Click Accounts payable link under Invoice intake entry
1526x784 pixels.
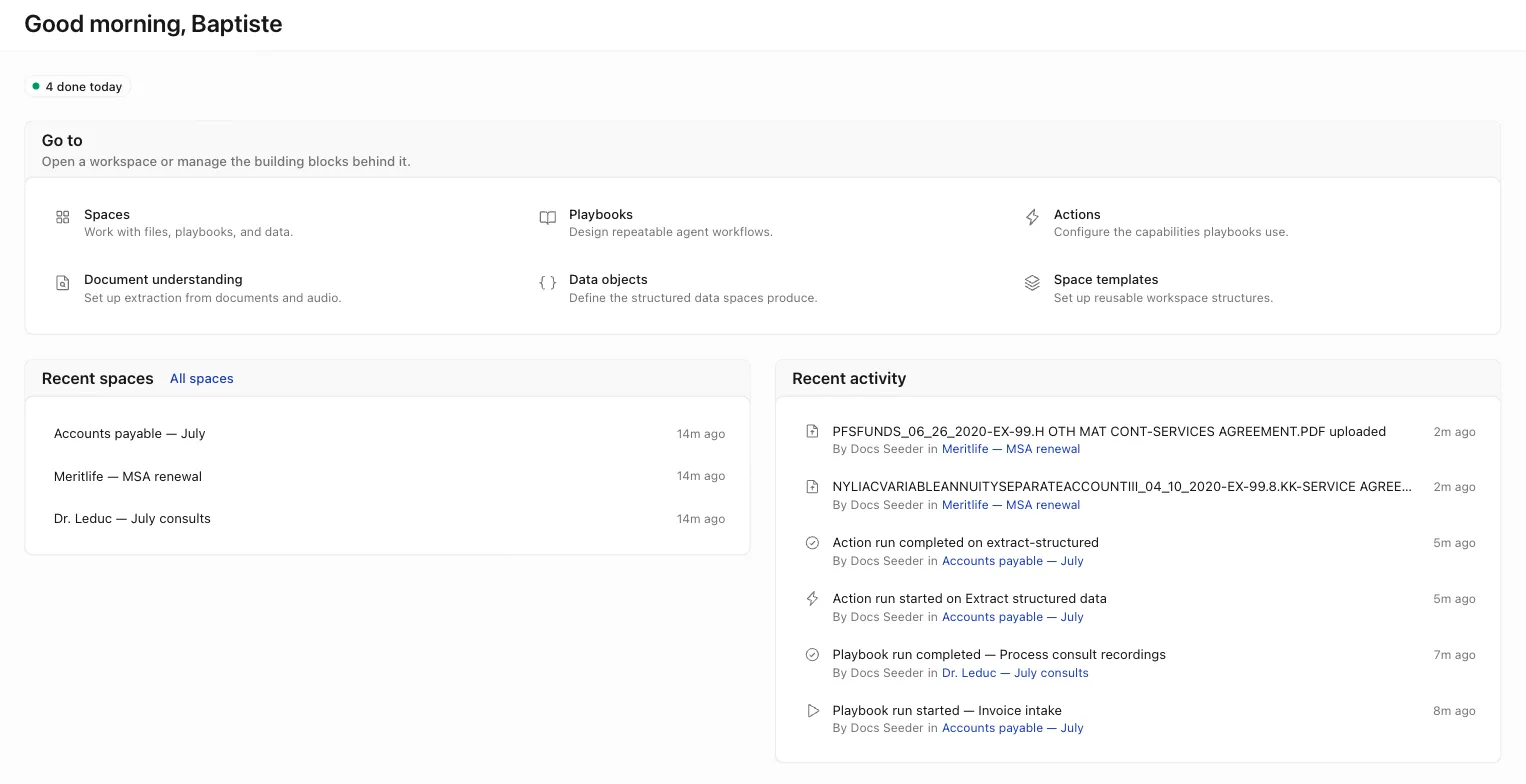point(1013,728)
